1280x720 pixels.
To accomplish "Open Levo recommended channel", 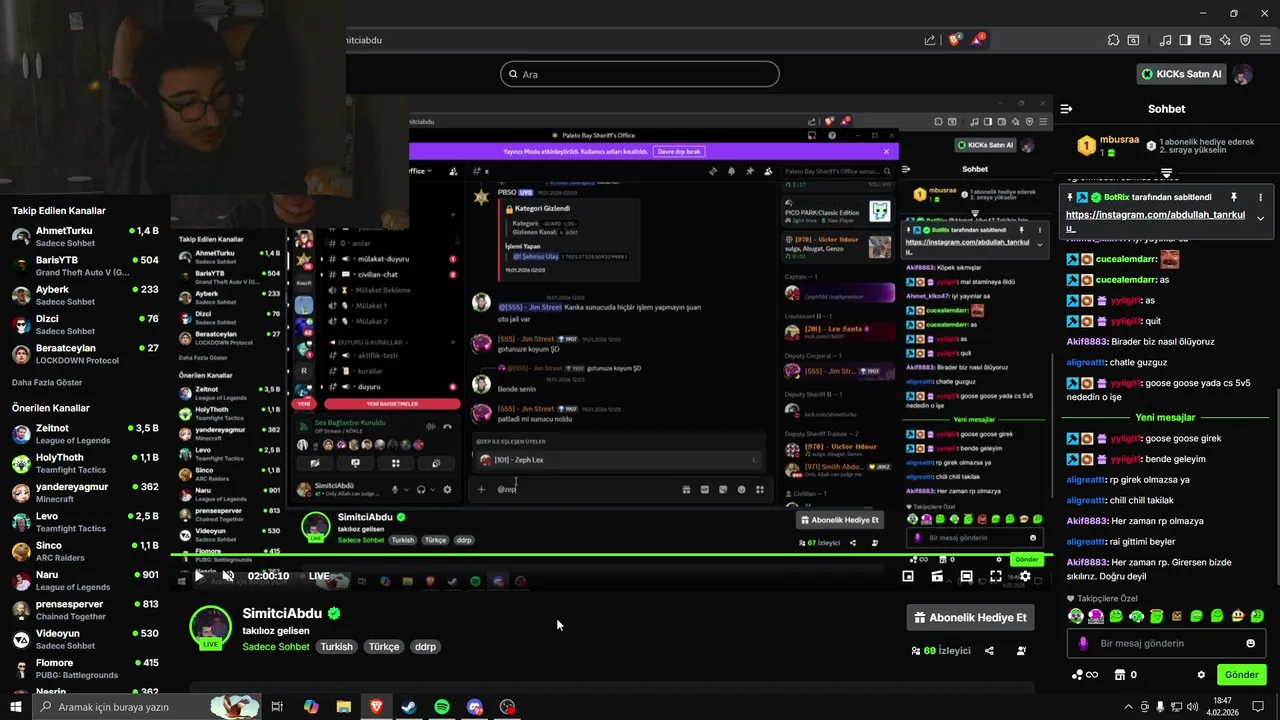I will [85, 522].
